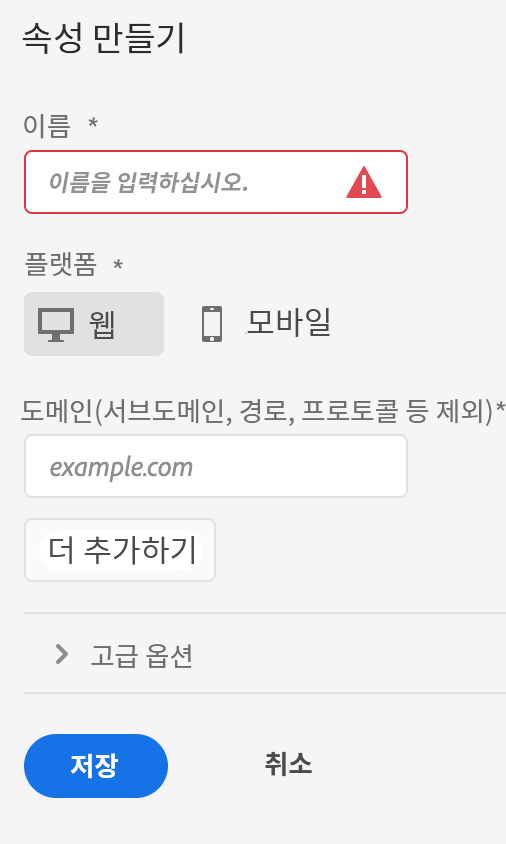Cancel with the 취소 button
Screen dimensions: 506x844
(x=288, y=764)
